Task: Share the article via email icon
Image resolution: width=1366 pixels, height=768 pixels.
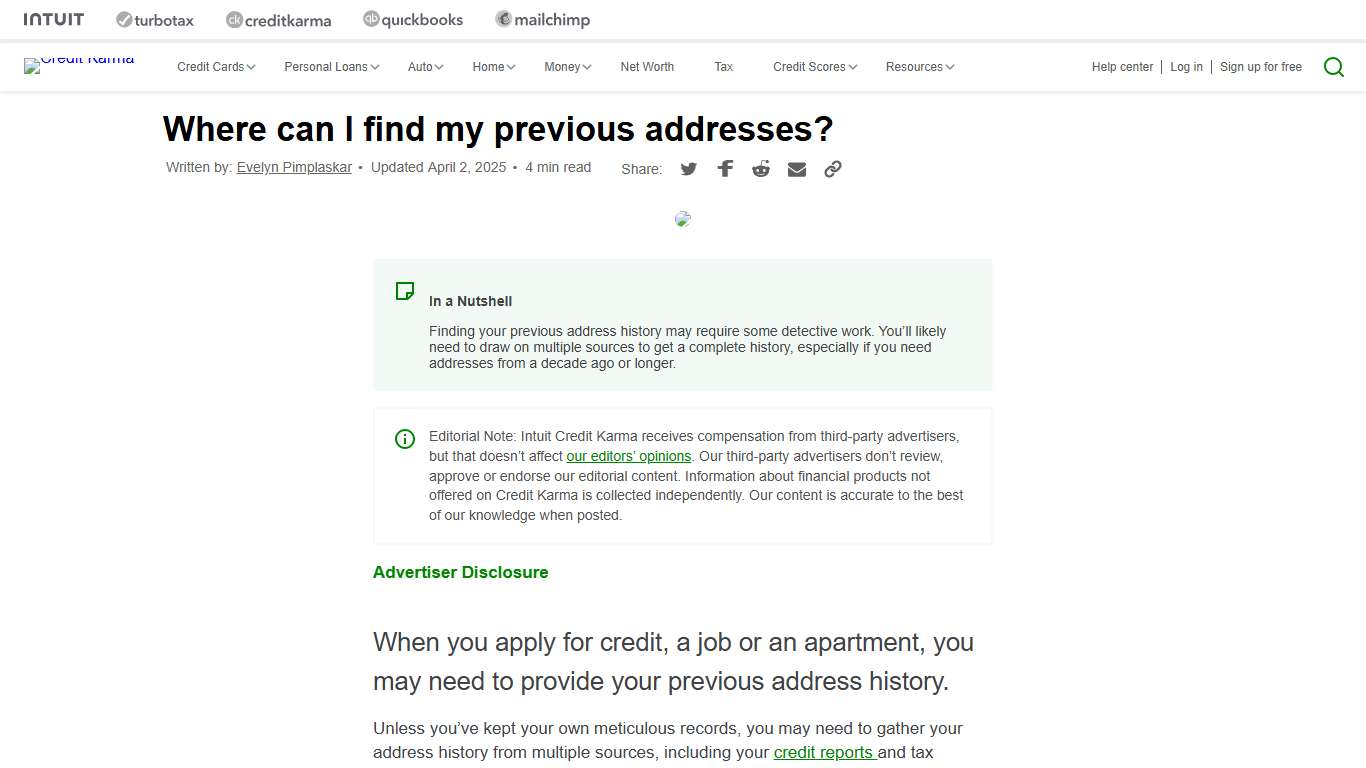Action: pyautogui.click(x=797, y=169)
